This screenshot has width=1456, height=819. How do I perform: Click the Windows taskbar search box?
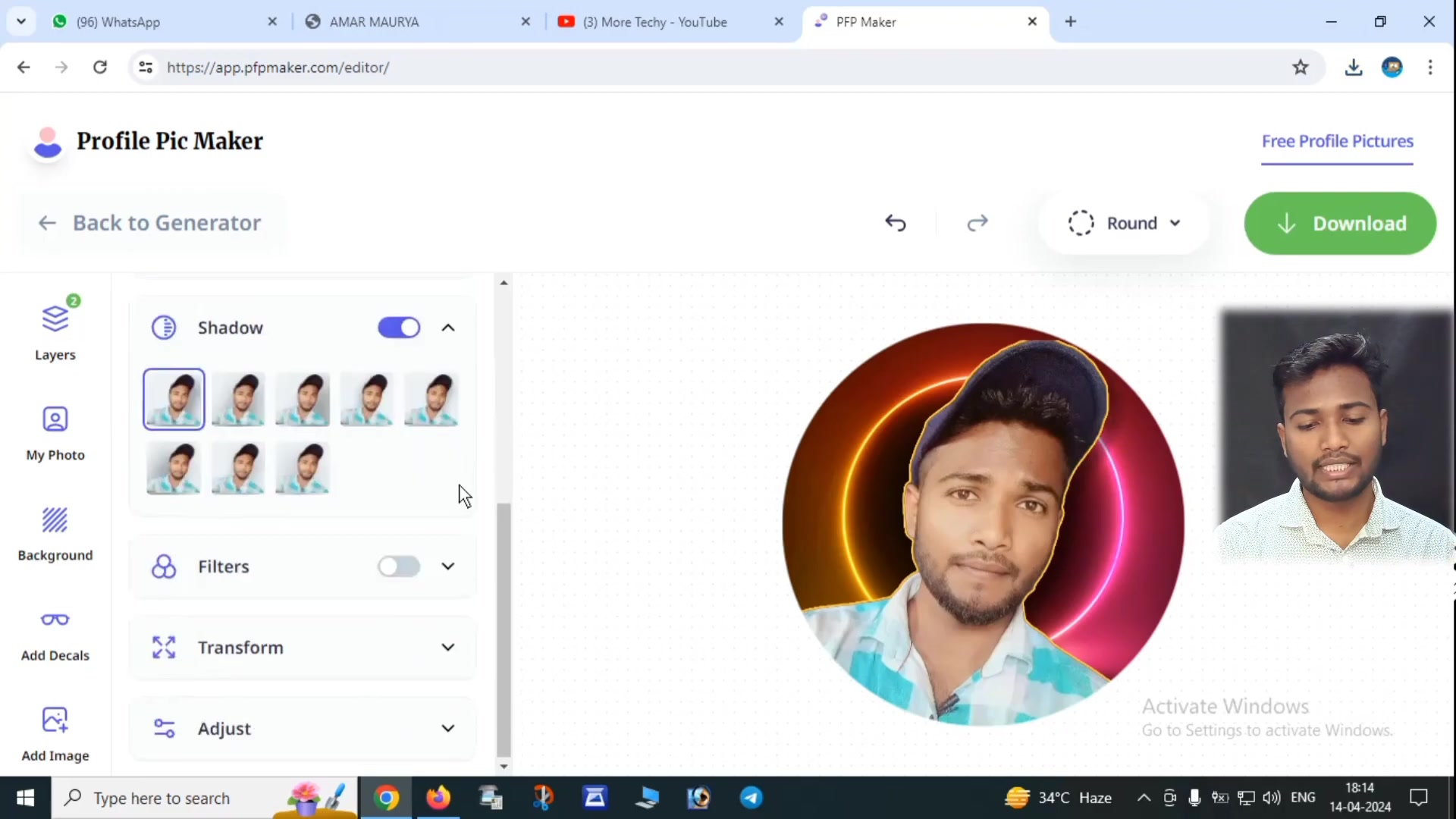pyautogui.click(x=205, y=798)
